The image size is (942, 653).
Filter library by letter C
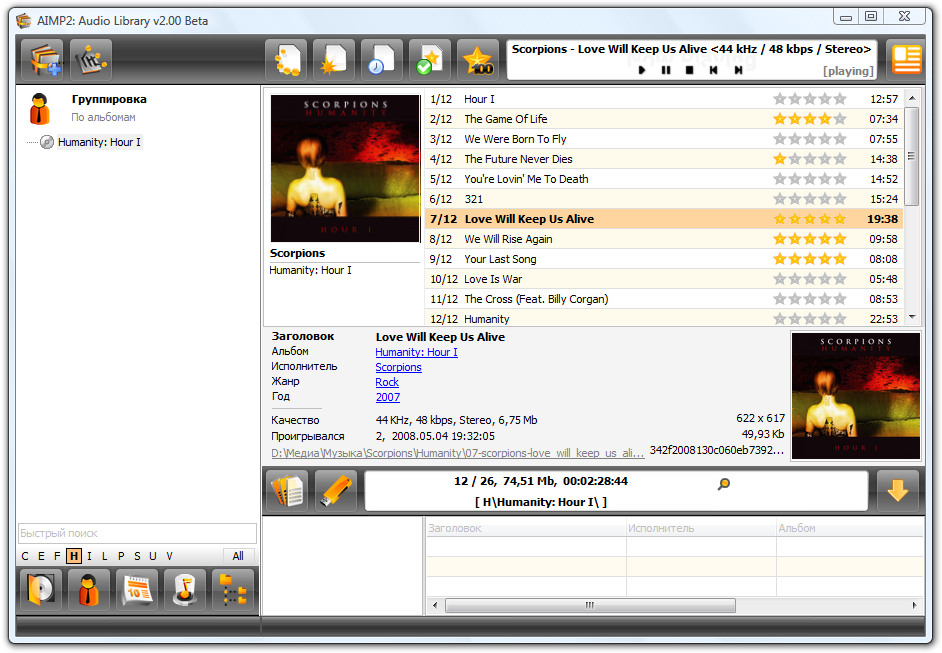25,556
